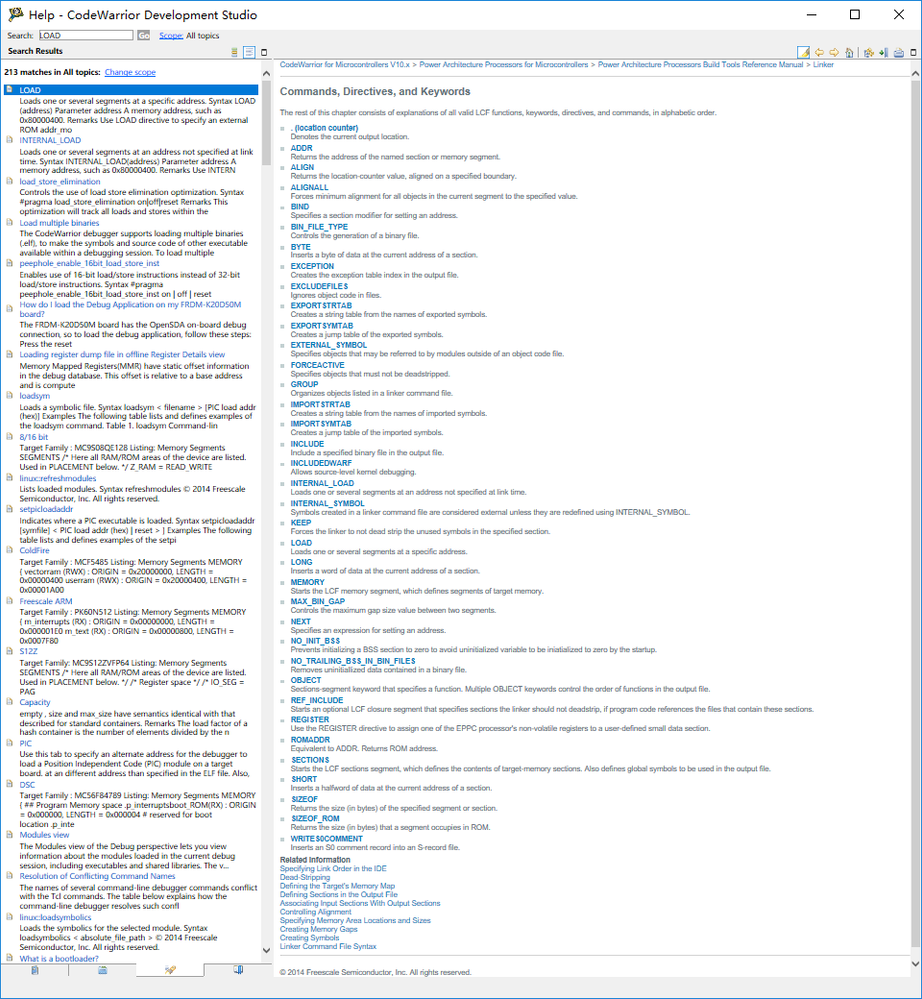
Task: Click document icon beside PIC result
Action: pos(9,743)
